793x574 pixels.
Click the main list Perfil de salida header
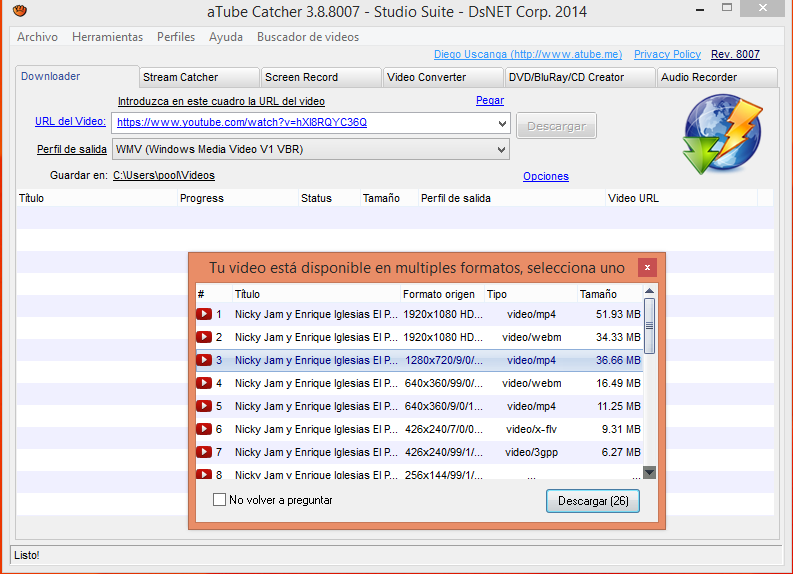tap(511, 198)
